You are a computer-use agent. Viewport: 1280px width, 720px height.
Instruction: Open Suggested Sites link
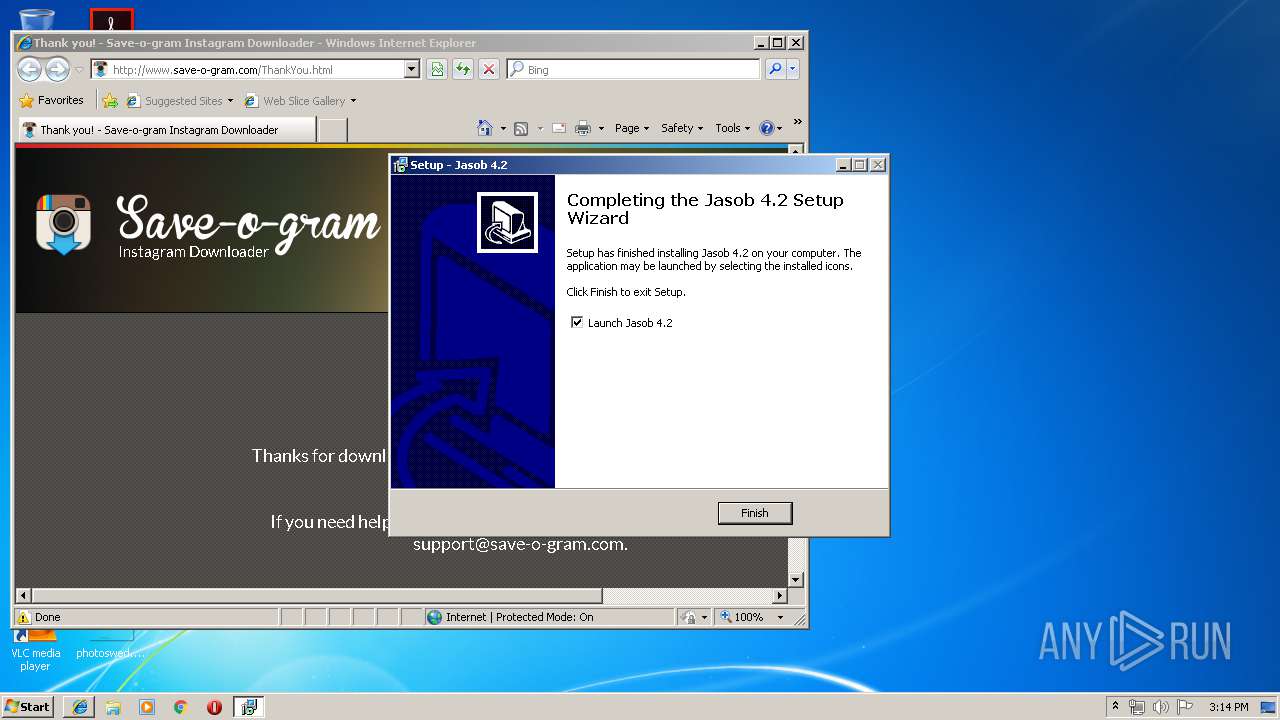pyautogui.click(x=178, y=100)
